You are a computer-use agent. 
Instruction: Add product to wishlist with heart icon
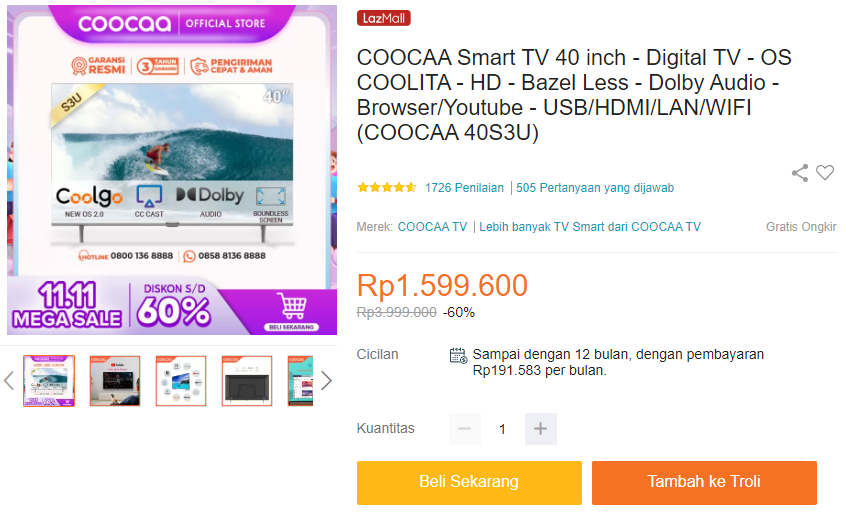(x=824, y=172)
